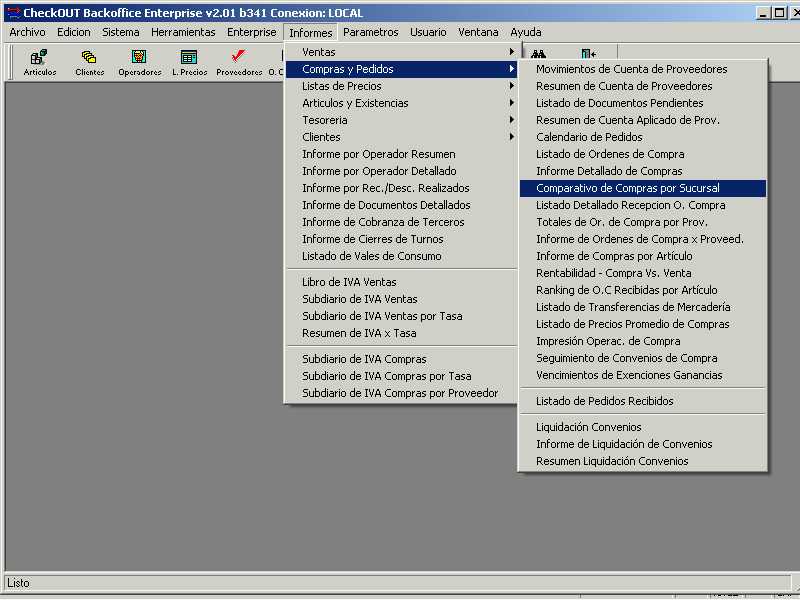
Task: Open the Clientes toolbar icon
Action: click(x=89, y=62)
